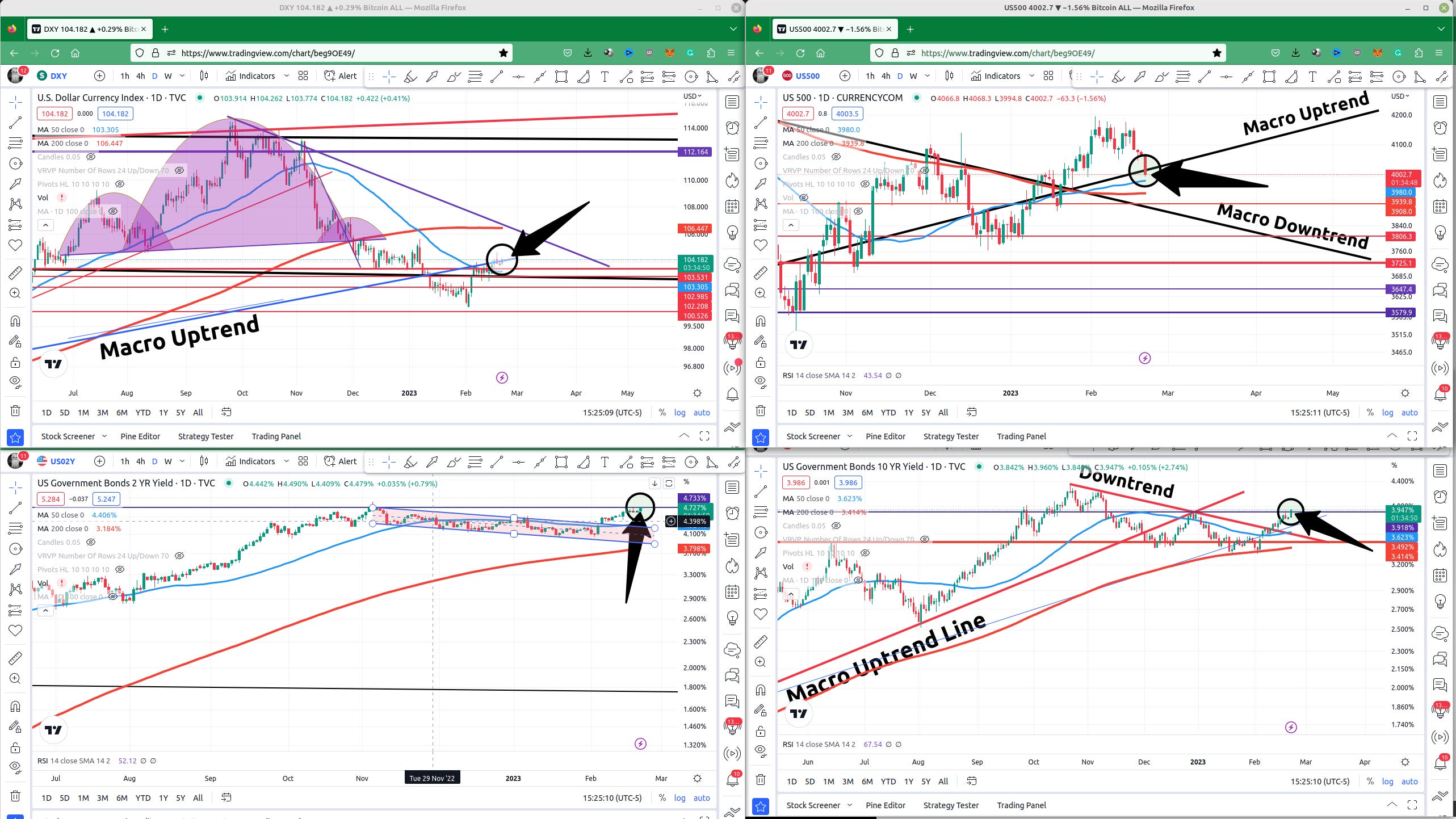Open Stock Screener dropdown arrow in left window
Screen dimensions: 1456x819
tap(104, 436)
